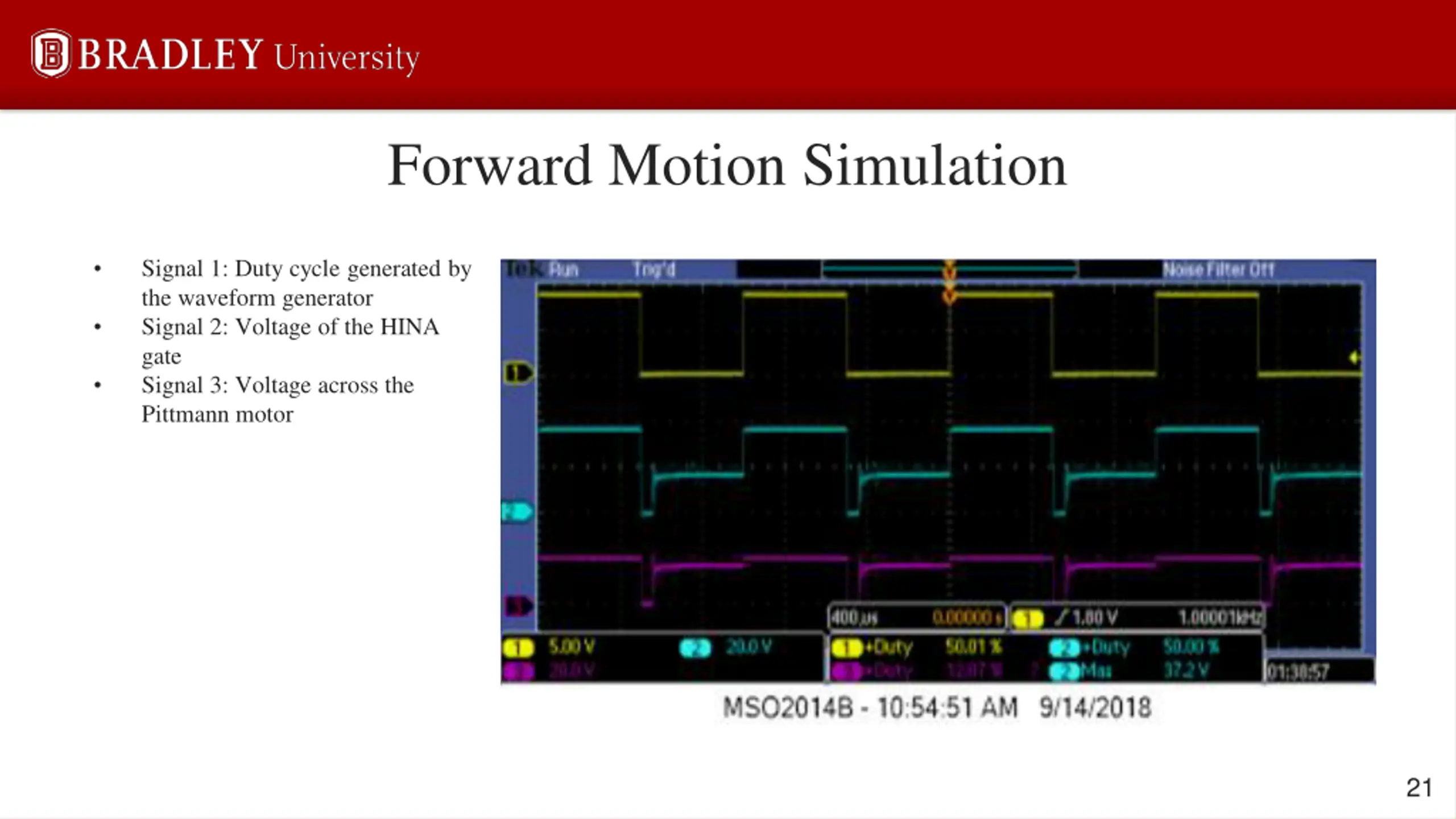
Task: Click the "Run" status on the oscilloscope
Action: point(564,269)
